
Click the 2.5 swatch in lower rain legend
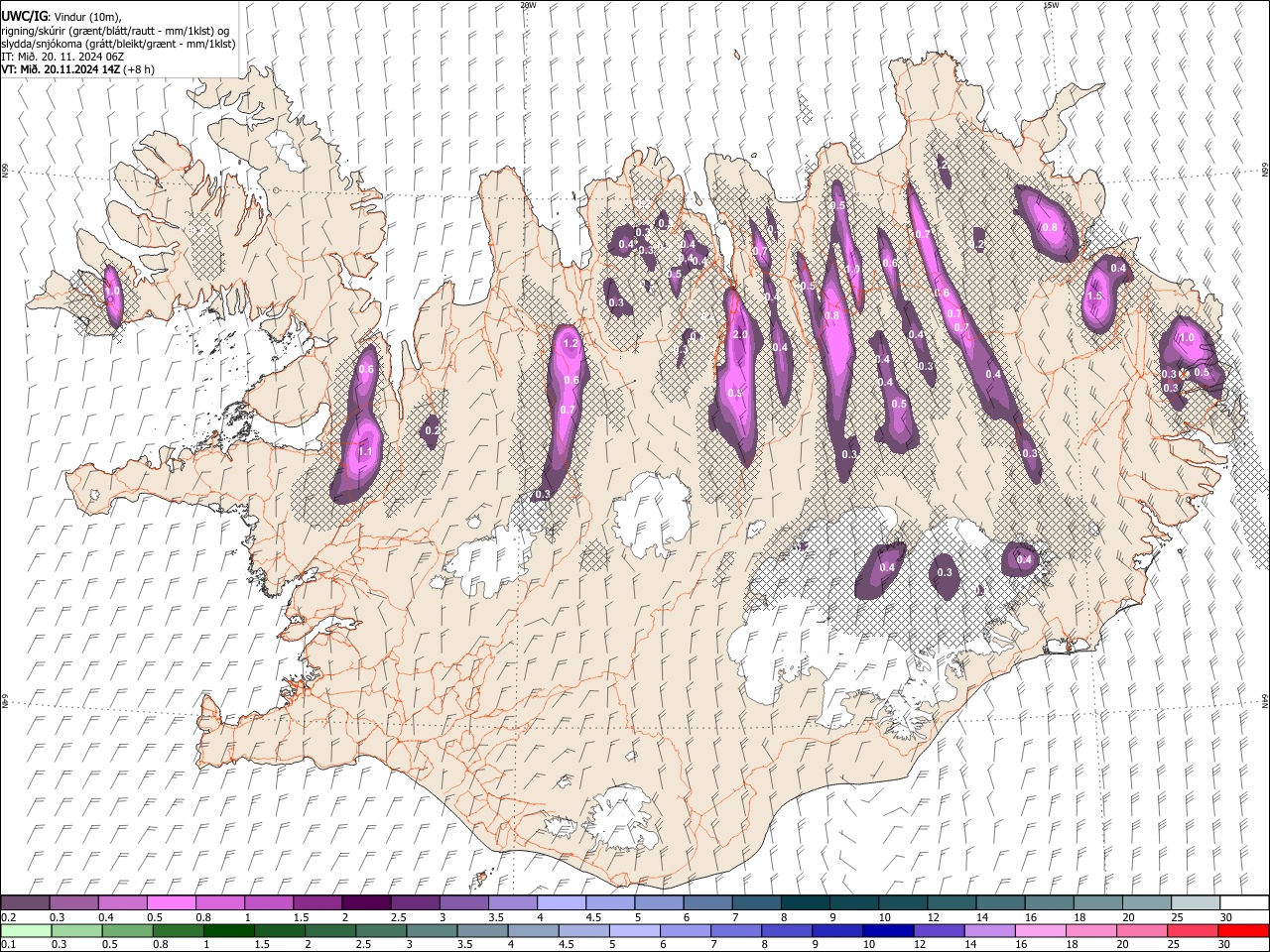tap(381, 930)
